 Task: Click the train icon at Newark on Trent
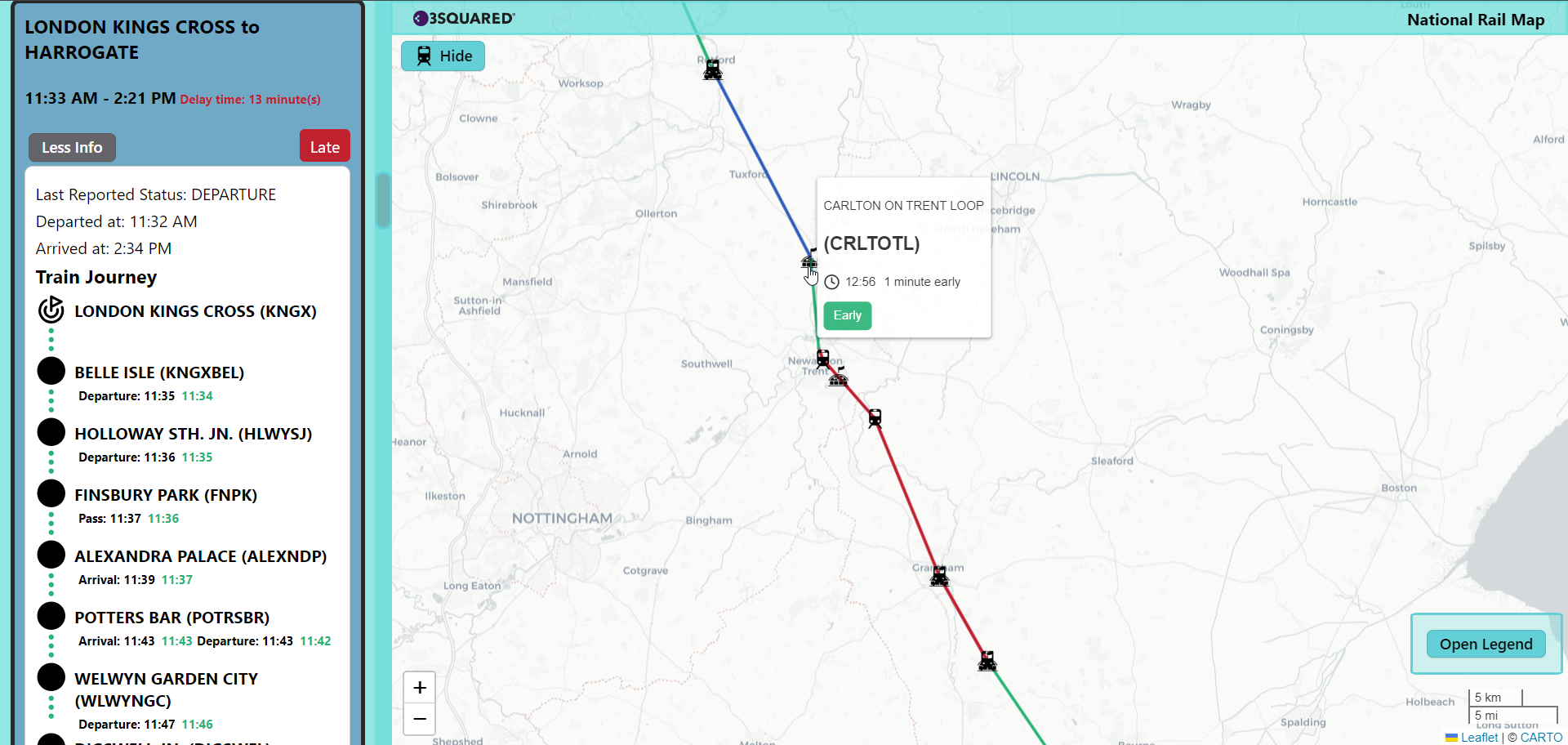pyautogui.click(x=823, y=359)
